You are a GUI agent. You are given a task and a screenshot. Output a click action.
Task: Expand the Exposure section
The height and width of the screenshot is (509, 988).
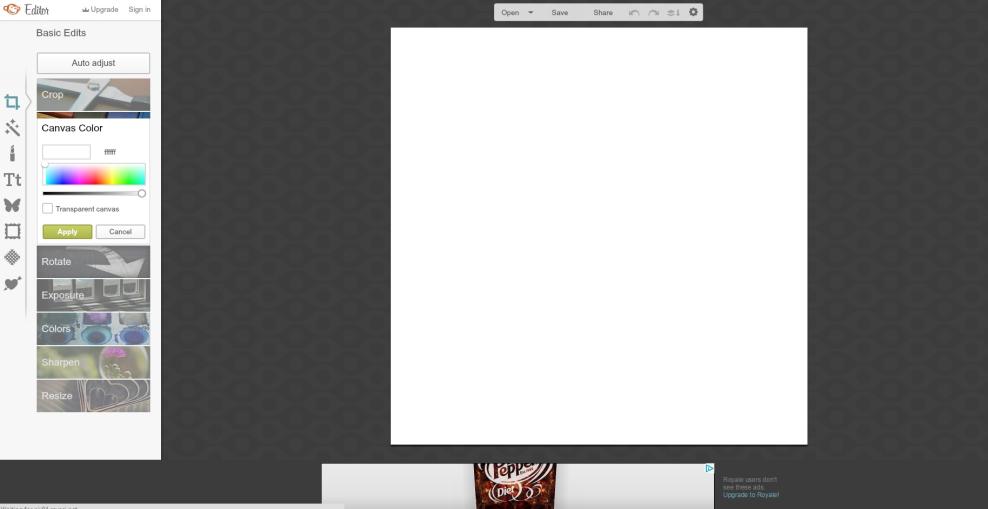tap(93, 295)
